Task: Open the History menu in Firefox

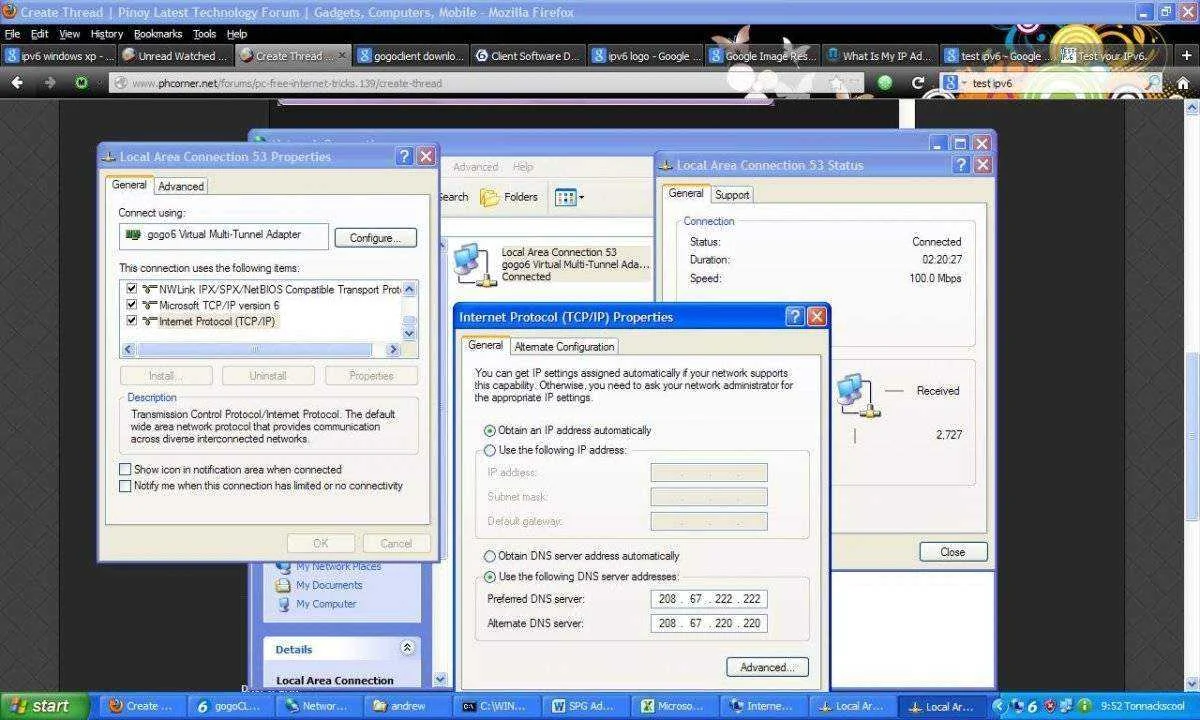Action: pyautogui.click(x=106, y=33)
